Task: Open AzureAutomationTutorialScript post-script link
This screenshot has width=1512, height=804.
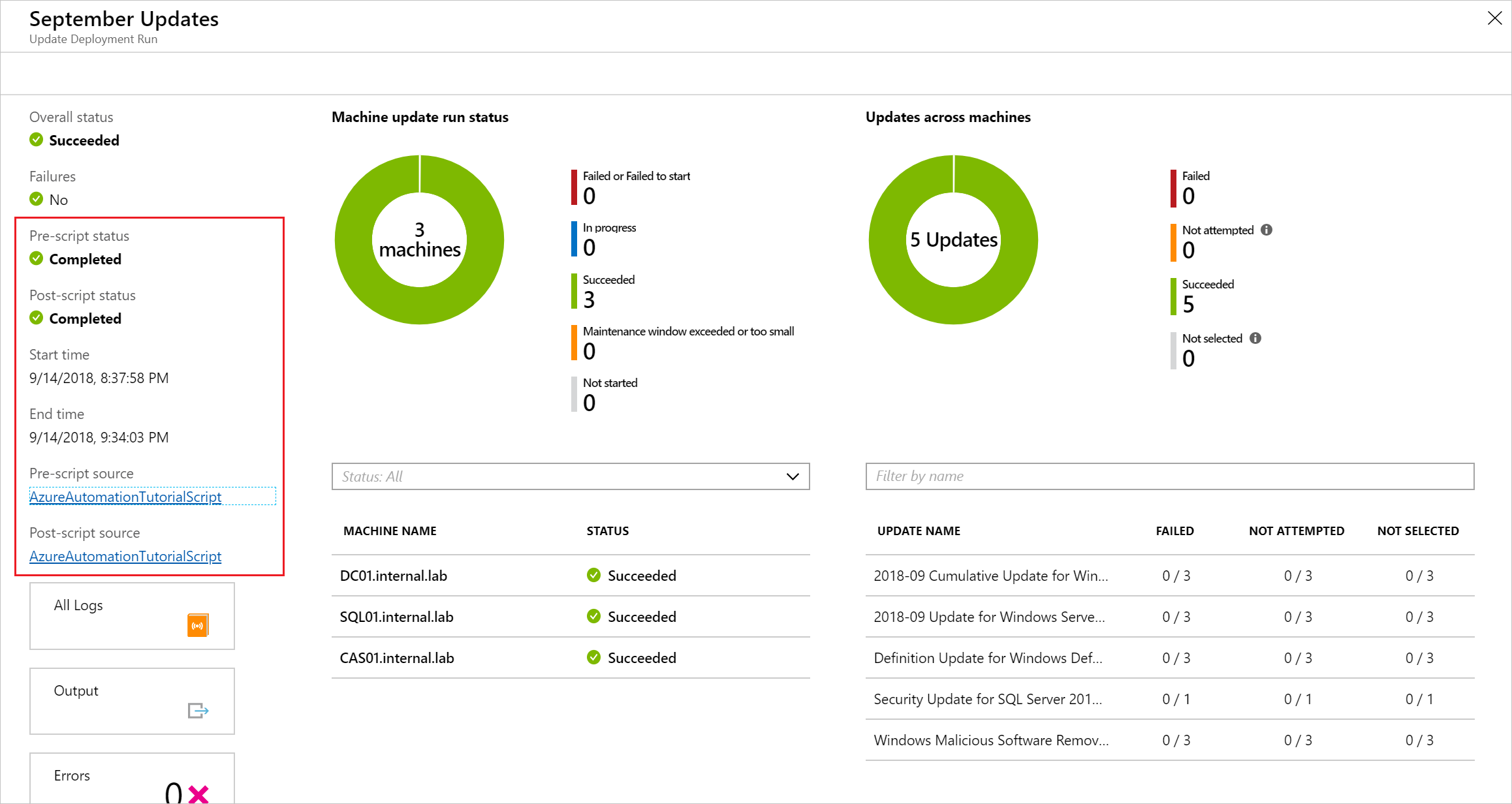Action: pos(125,556)
